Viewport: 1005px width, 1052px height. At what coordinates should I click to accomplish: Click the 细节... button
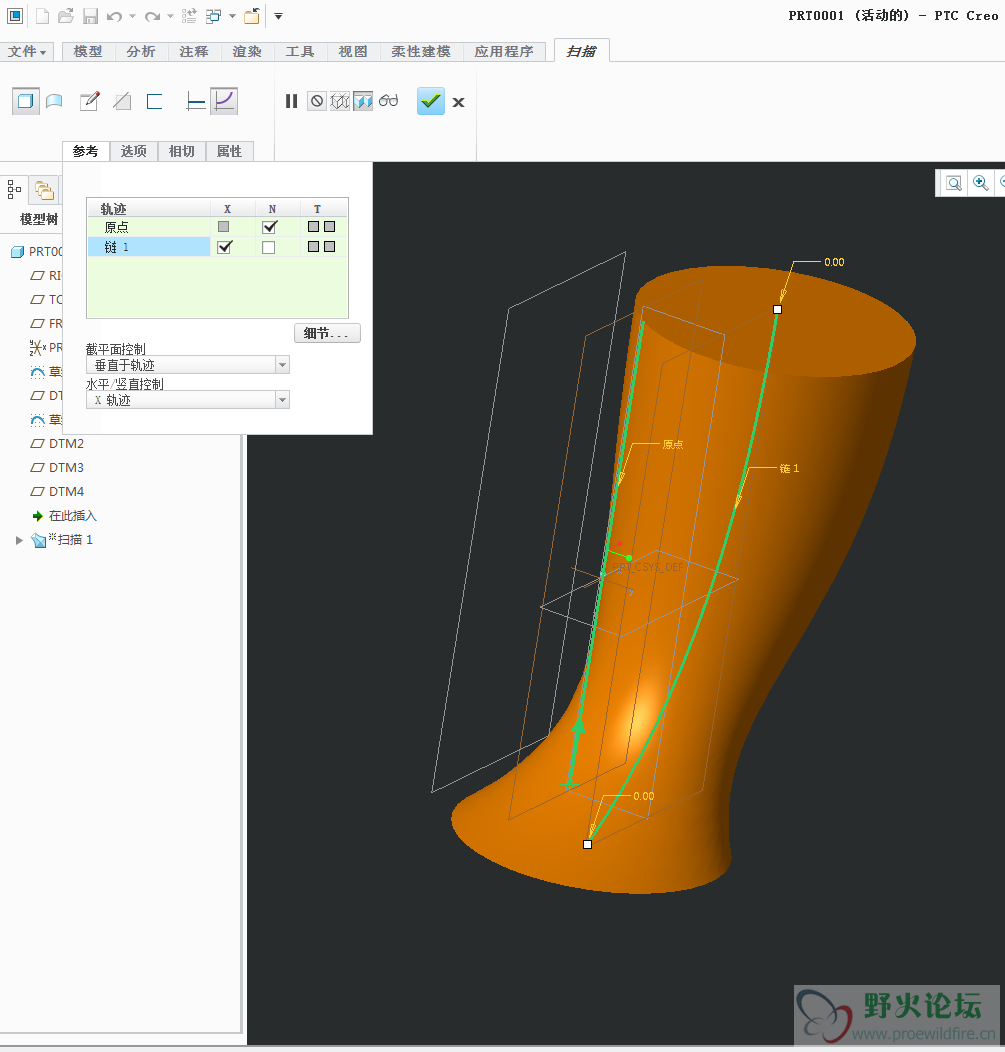point(327,333)
